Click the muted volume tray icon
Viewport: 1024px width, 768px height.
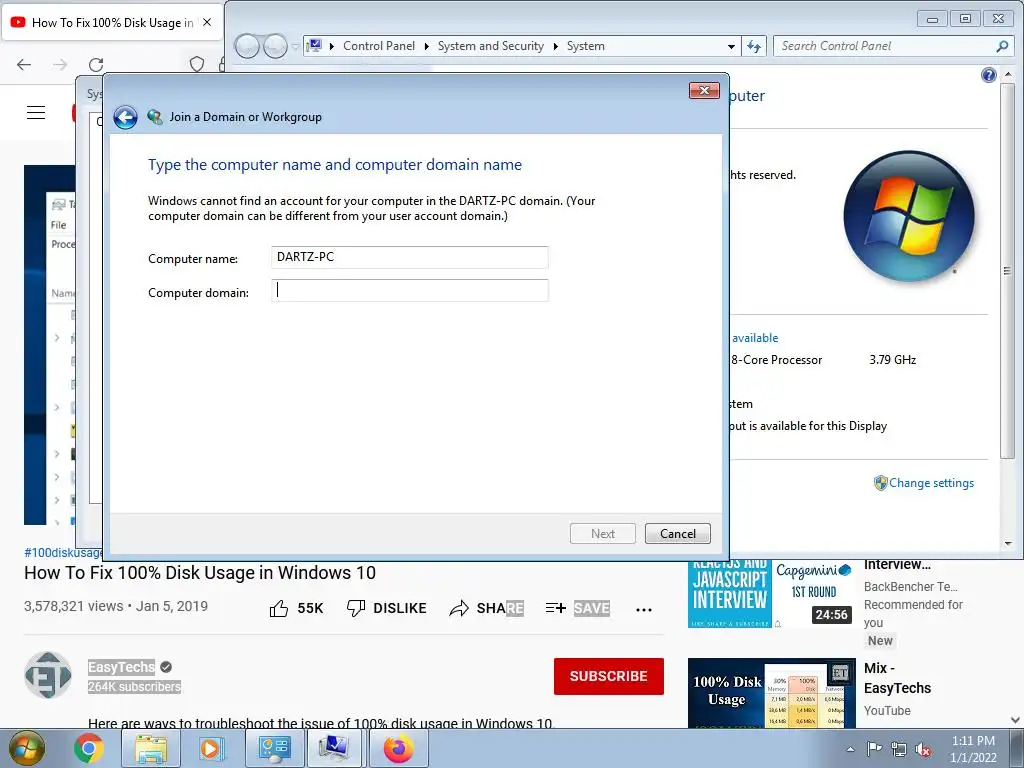923,749
